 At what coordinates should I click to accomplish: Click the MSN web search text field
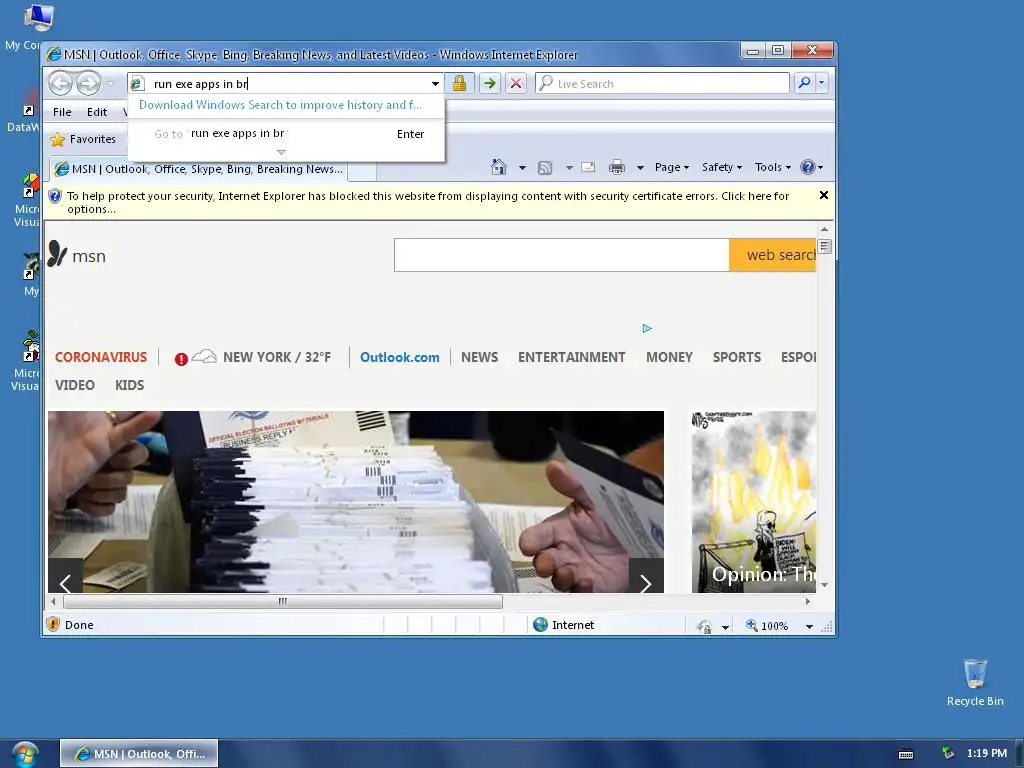pyautogui.click(x=562, y=255)
